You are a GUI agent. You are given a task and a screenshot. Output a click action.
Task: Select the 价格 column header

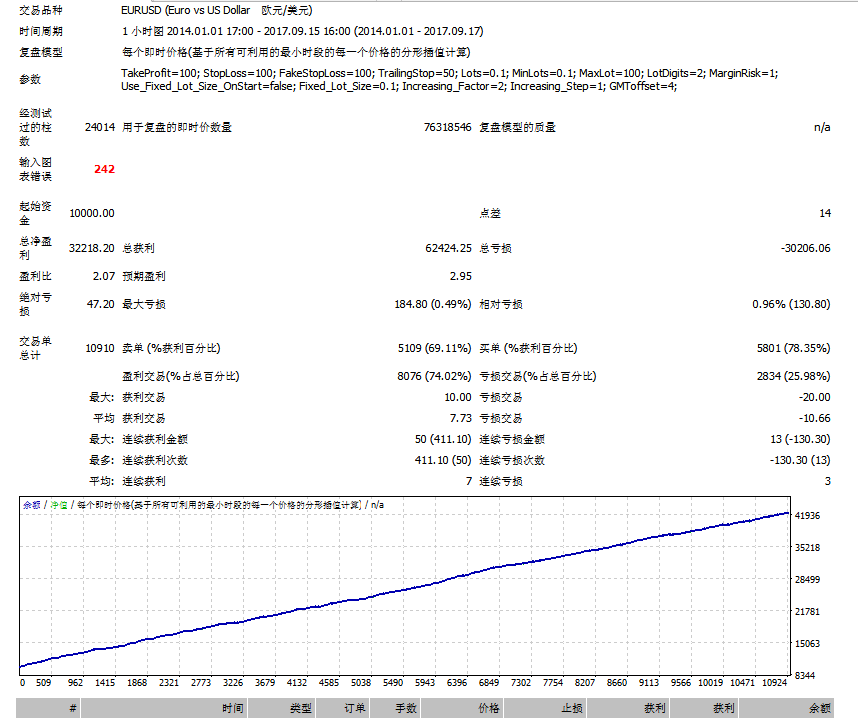[x=488, y=708]
